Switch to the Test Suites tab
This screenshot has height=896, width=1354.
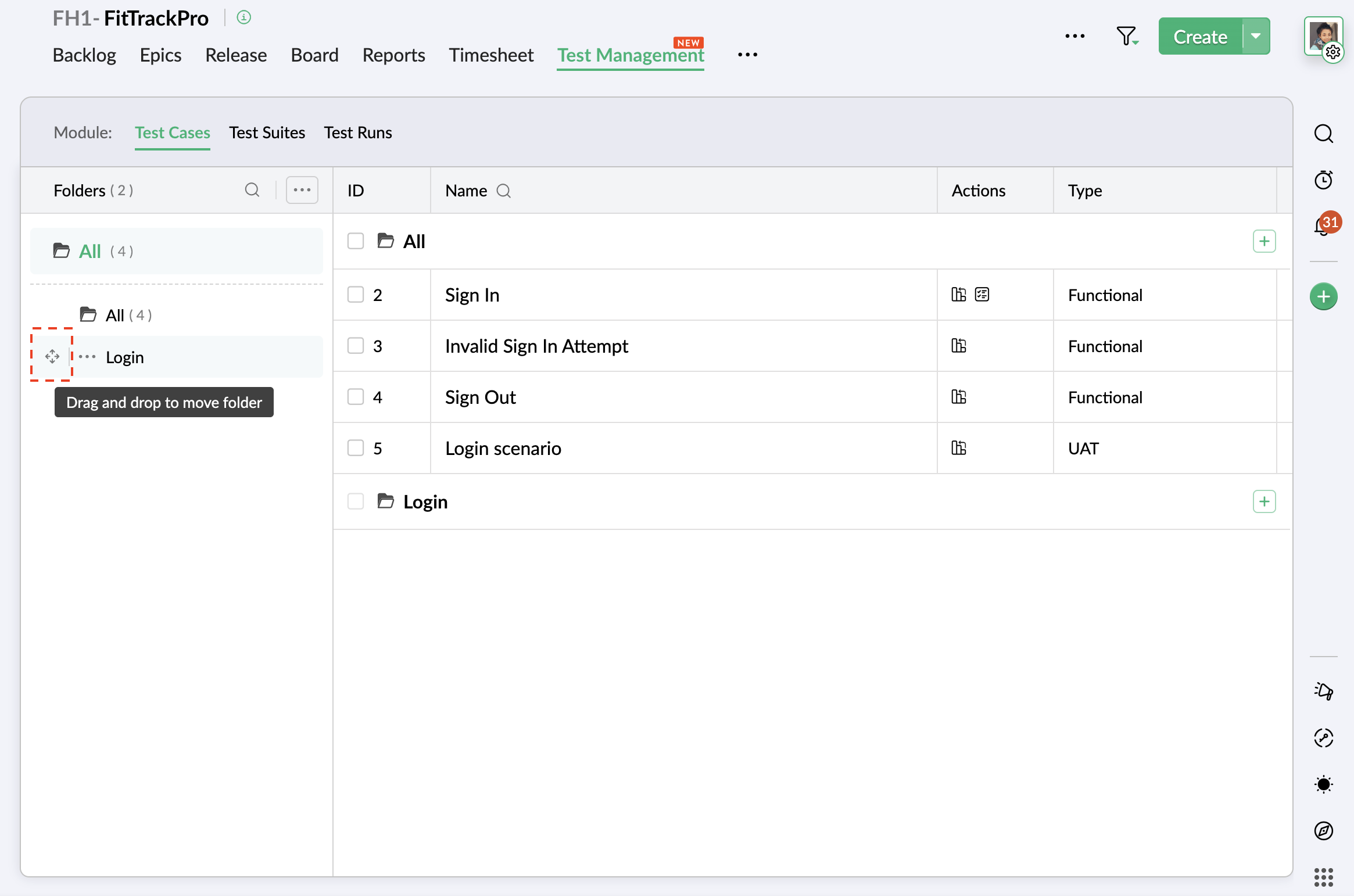(x=267, y=132)
